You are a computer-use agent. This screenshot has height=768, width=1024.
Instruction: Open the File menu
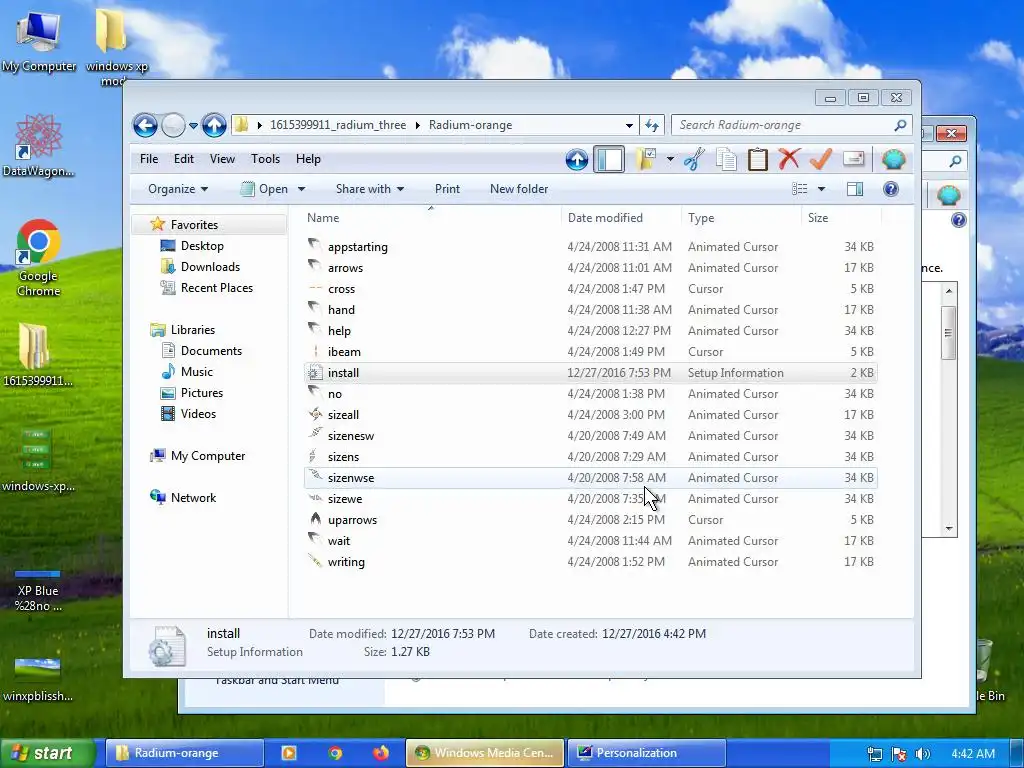tap(149, 159)
